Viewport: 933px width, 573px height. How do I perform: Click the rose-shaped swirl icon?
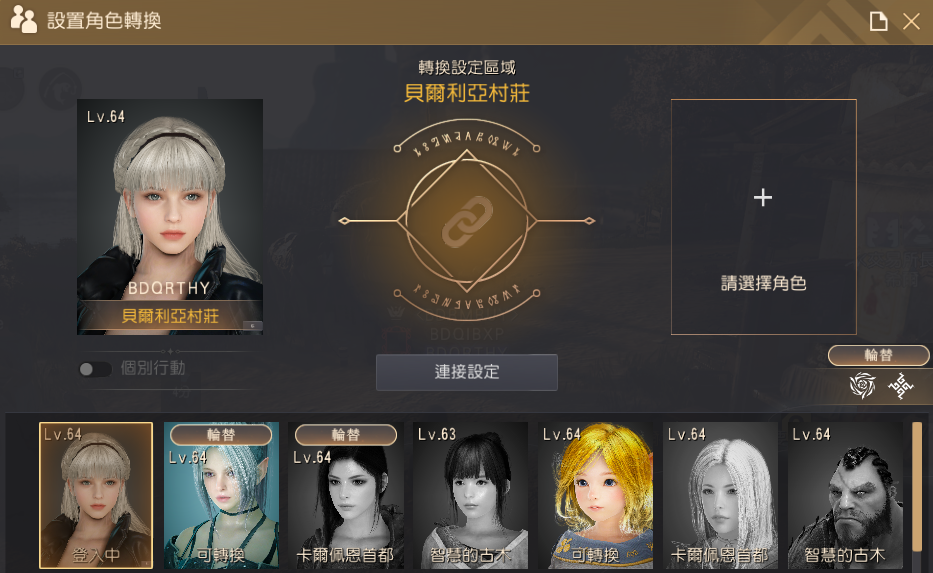click(862, 385)
